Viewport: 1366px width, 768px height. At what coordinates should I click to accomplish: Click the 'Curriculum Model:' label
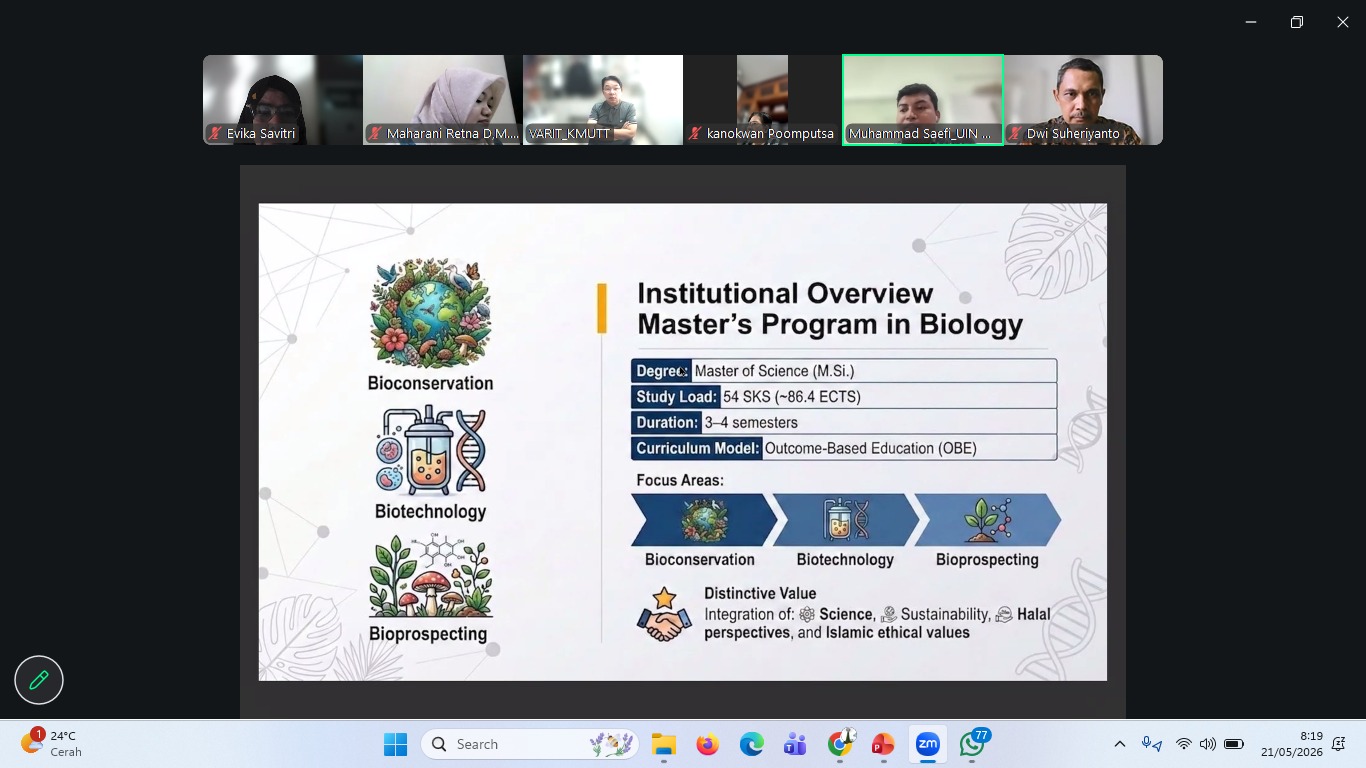click(x=697, y=448)
